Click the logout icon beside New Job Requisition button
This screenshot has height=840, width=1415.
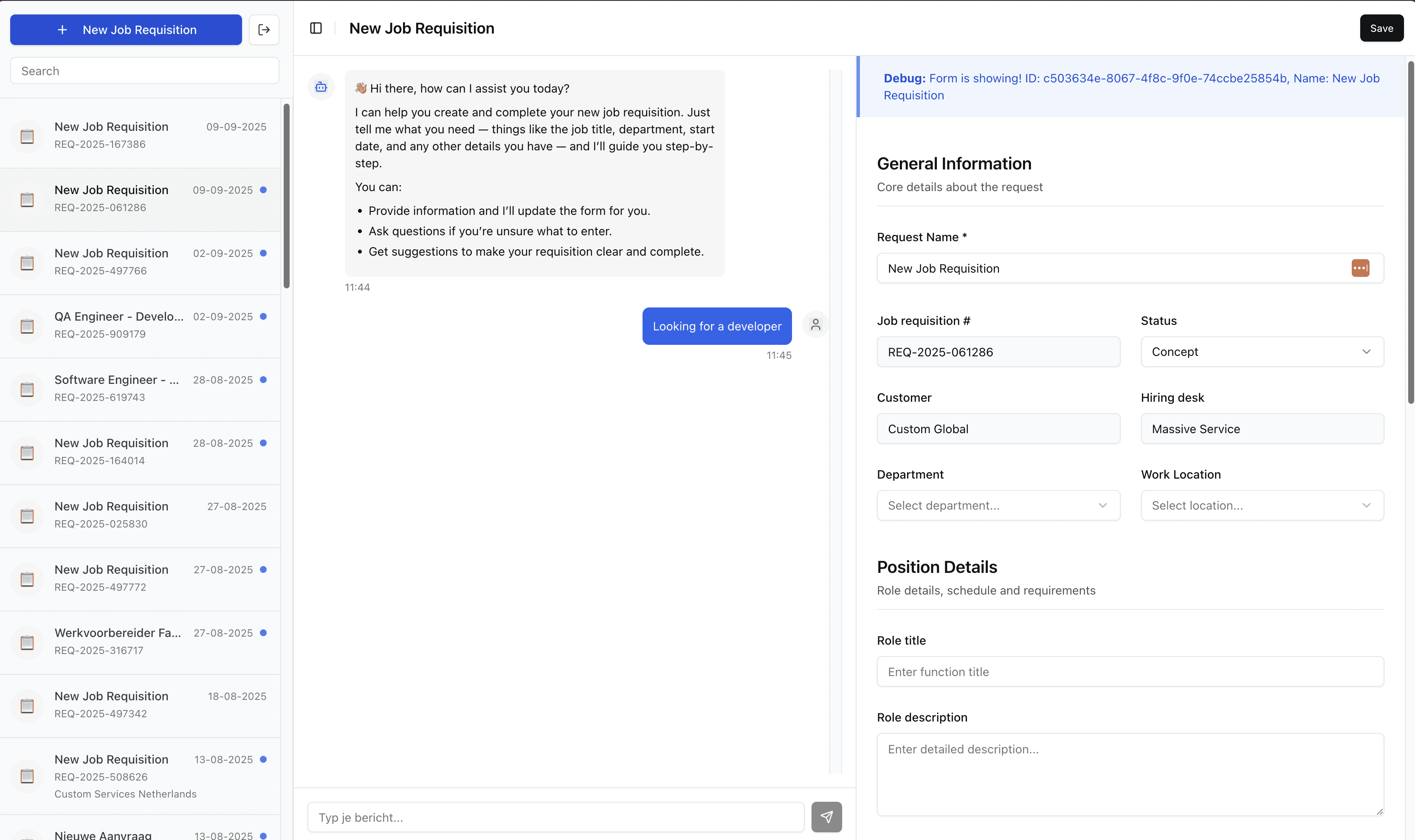tap(264, 29)
